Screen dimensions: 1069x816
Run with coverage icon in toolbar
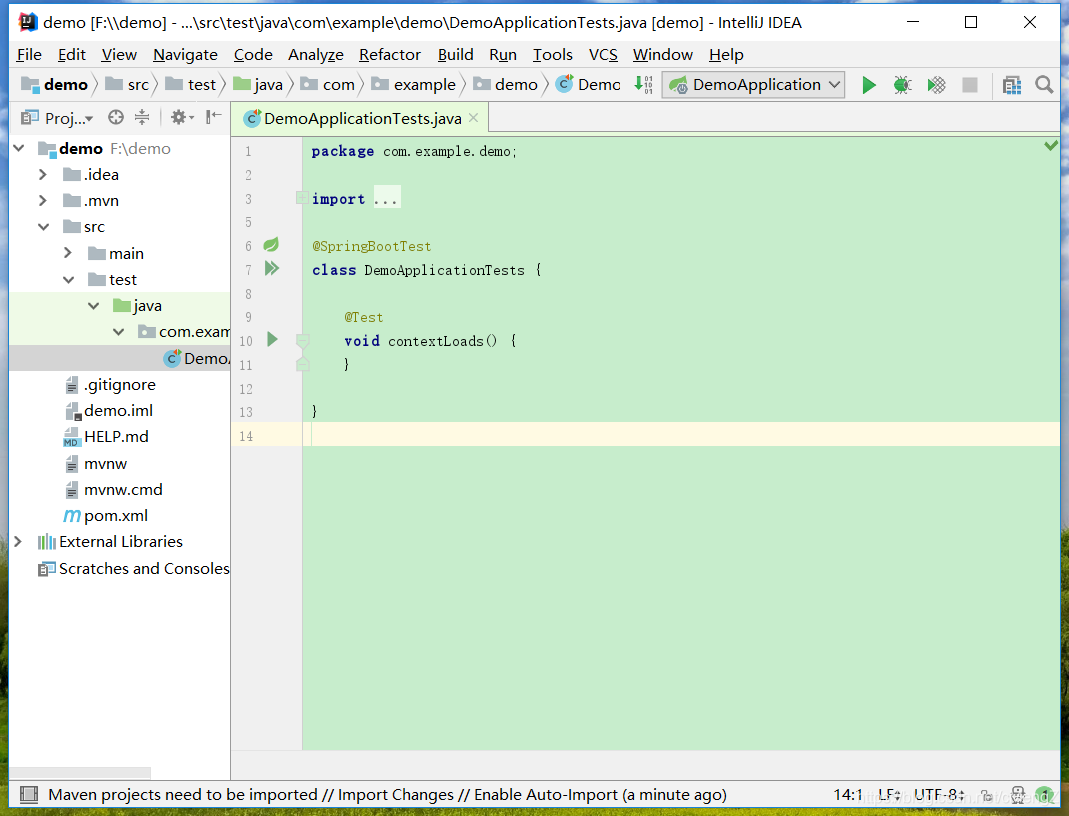[x=936, y=85]
